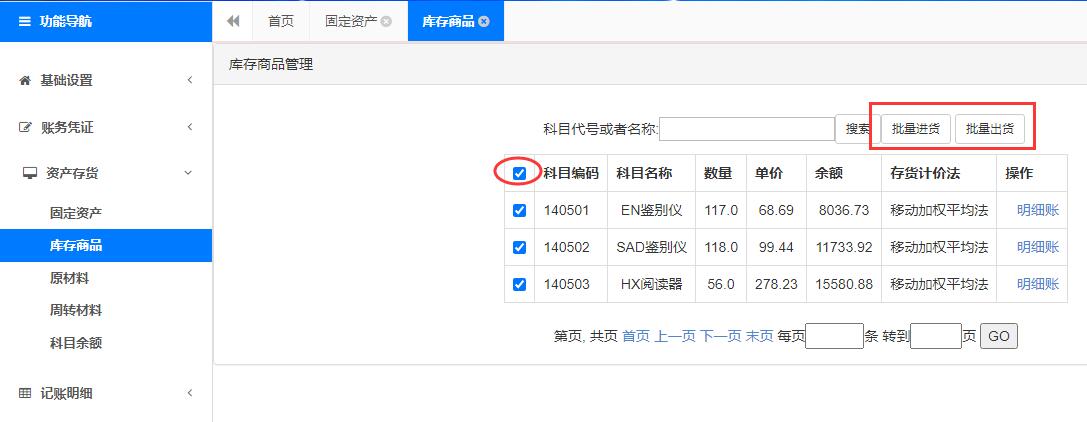Screen dimensions: 1087x422
Task: Click the monitor icon next to 资产存货
Action: point(29,173)
